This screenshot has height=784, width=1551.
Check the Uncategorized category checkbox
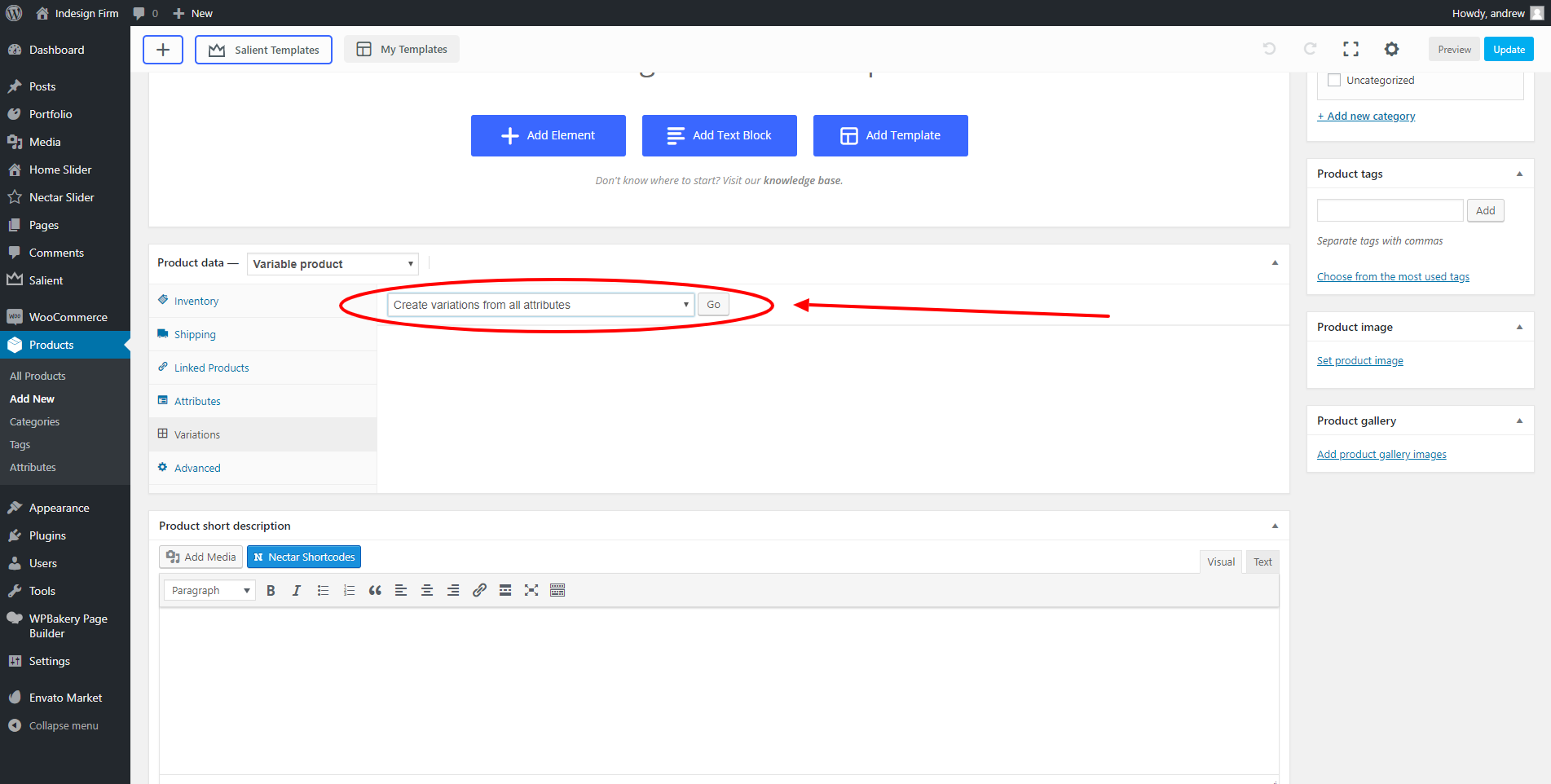(x=1334, y=81)
